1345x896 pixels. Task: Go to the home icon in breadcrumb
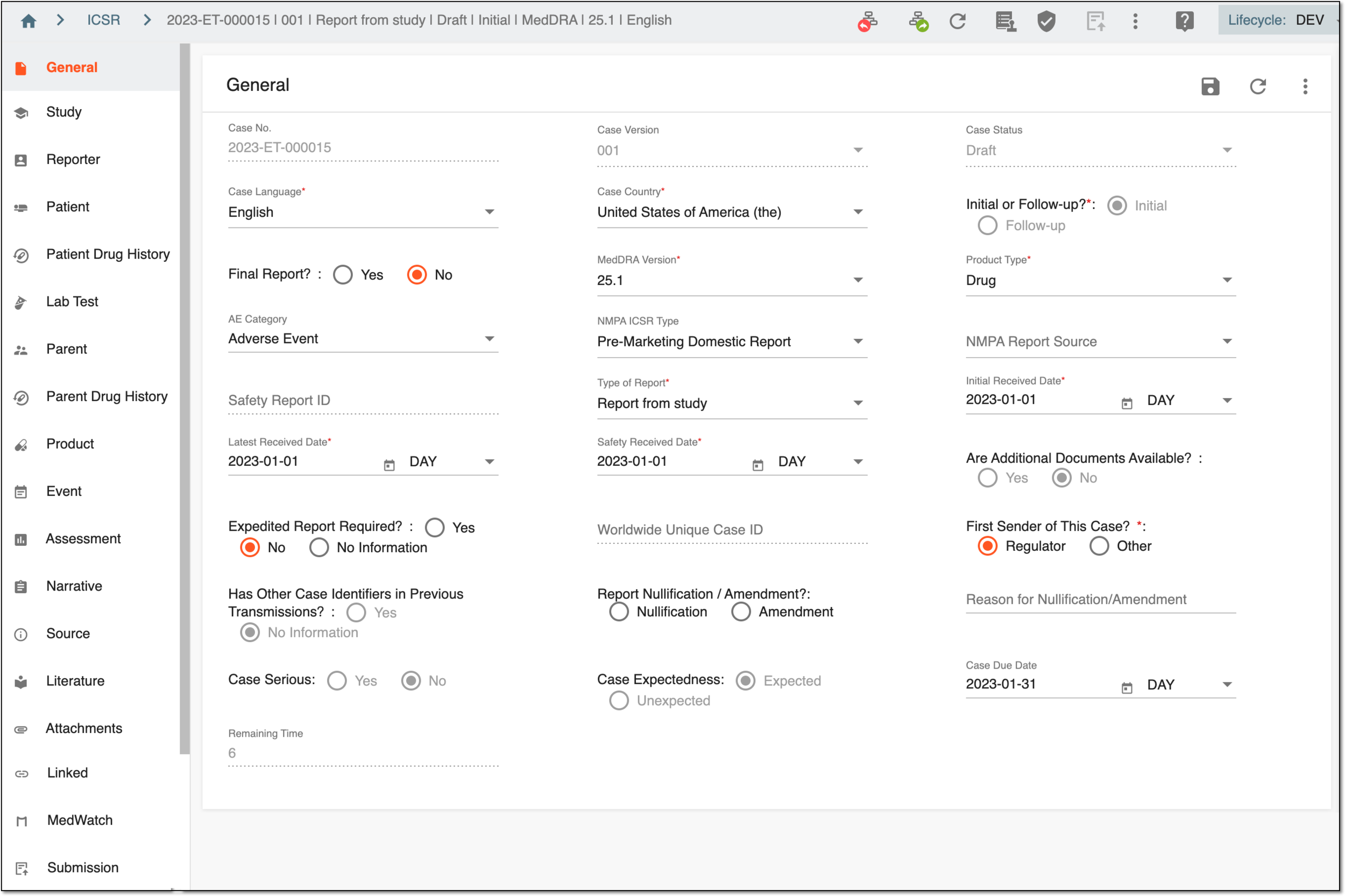point(28,21)
